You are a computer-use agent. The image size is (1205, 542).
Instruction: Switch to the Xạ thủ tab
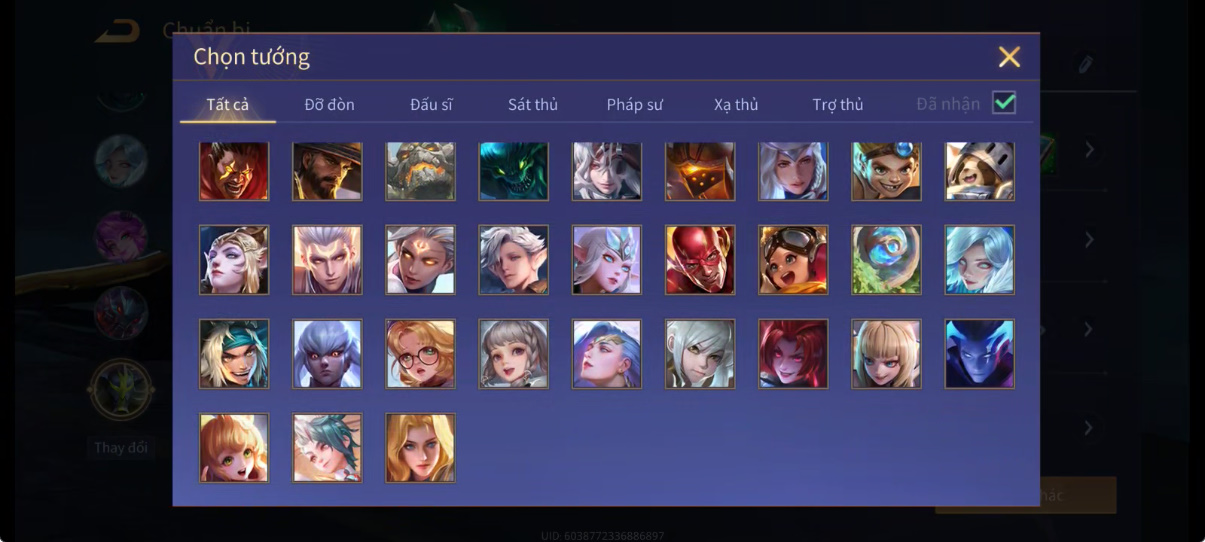(736, 104)
